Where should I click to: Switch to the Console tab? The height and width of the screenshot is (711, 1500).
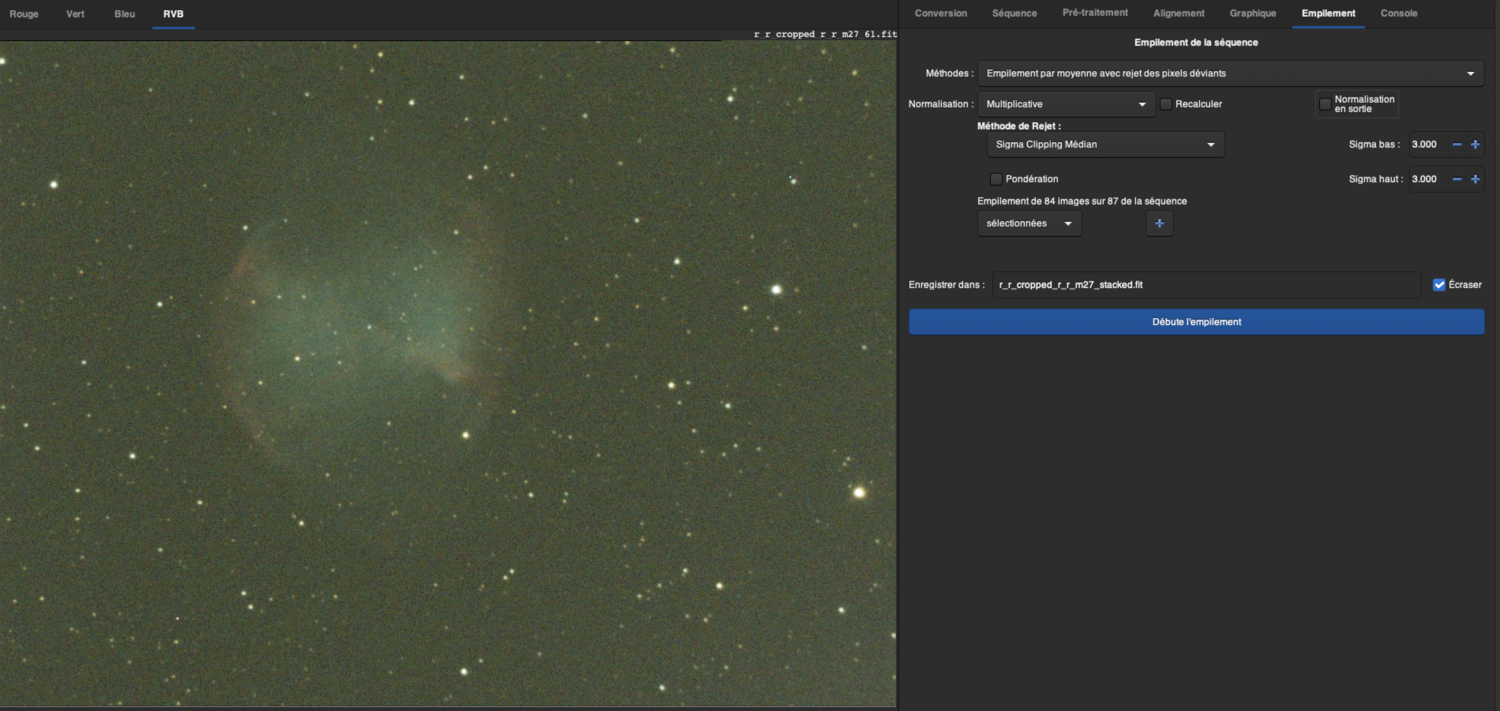coord(1398,14)
